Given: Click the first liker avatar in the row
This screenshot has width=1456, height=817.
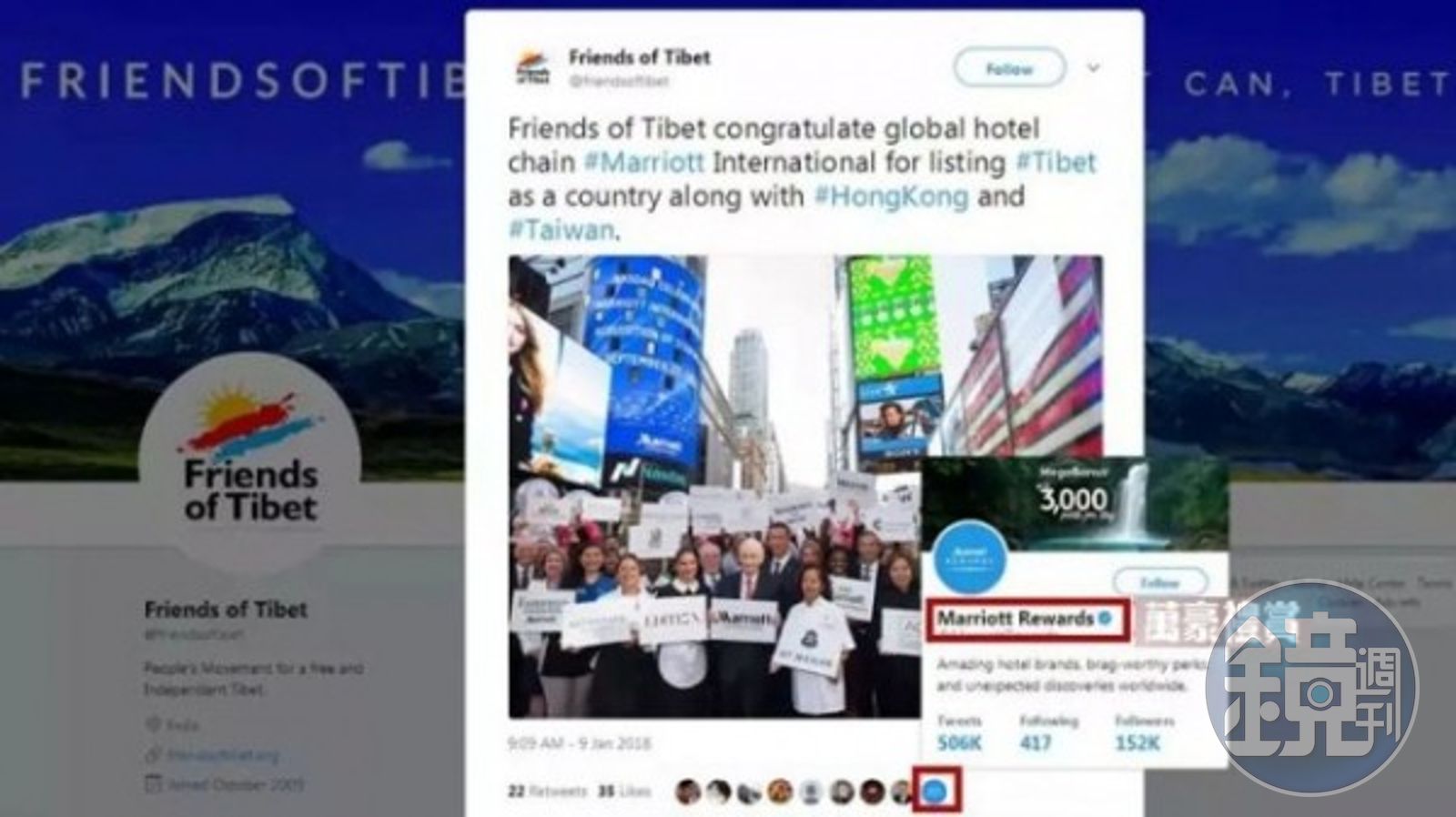Looking at the screenshot, I should (x=689, y=792).
